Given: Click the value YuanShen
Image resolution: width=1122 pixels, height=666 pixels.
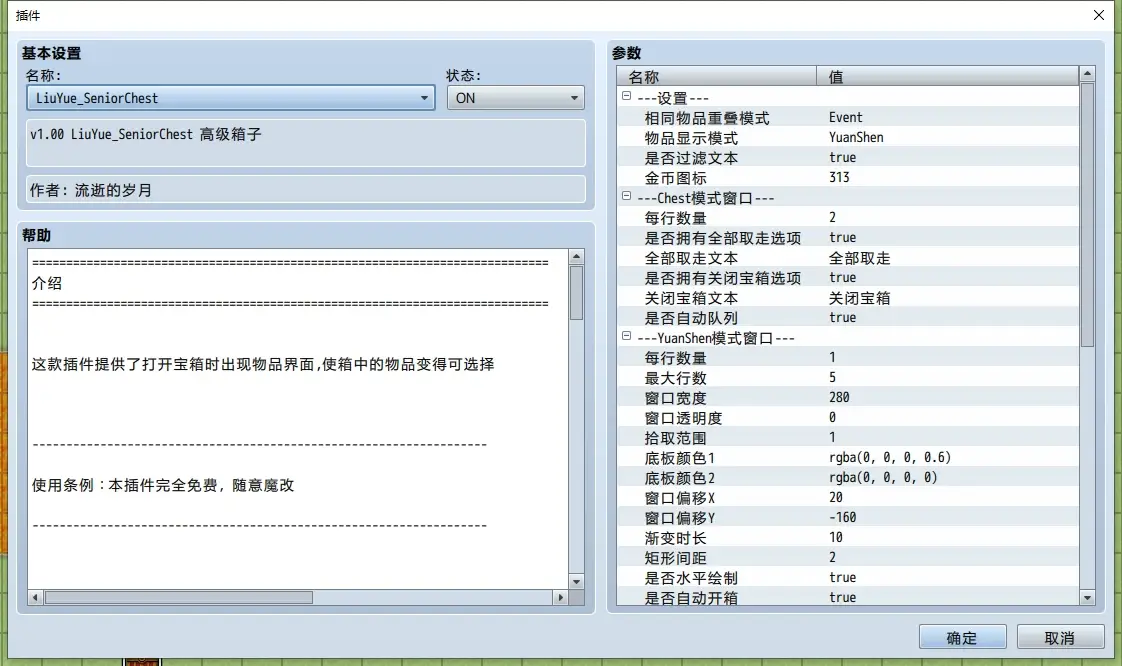Looking at the screenshot, I should click(856, 137).
